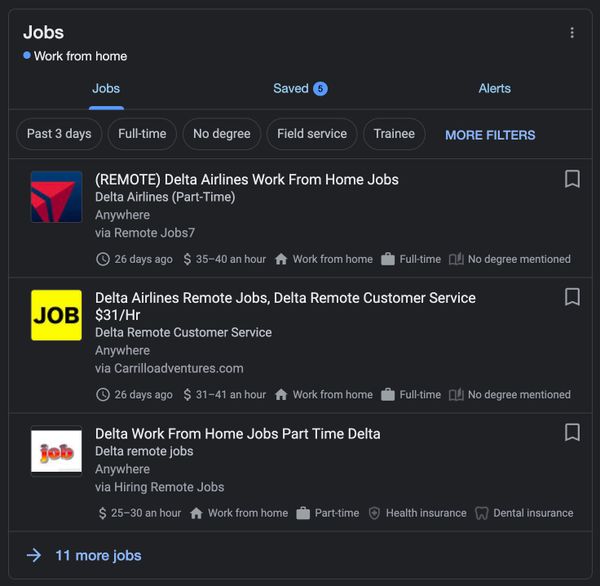This screenshot has width=600, height=586.
Task: Click 'Delta remote jobs' company name
Action: pos(144,451)
